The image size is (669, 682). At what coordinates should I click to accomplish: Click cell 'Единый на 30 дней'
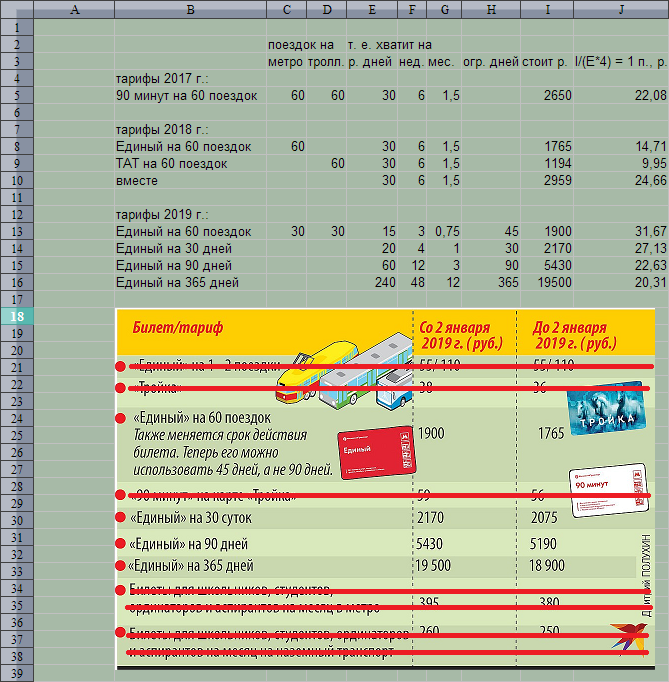coord(191,248)
